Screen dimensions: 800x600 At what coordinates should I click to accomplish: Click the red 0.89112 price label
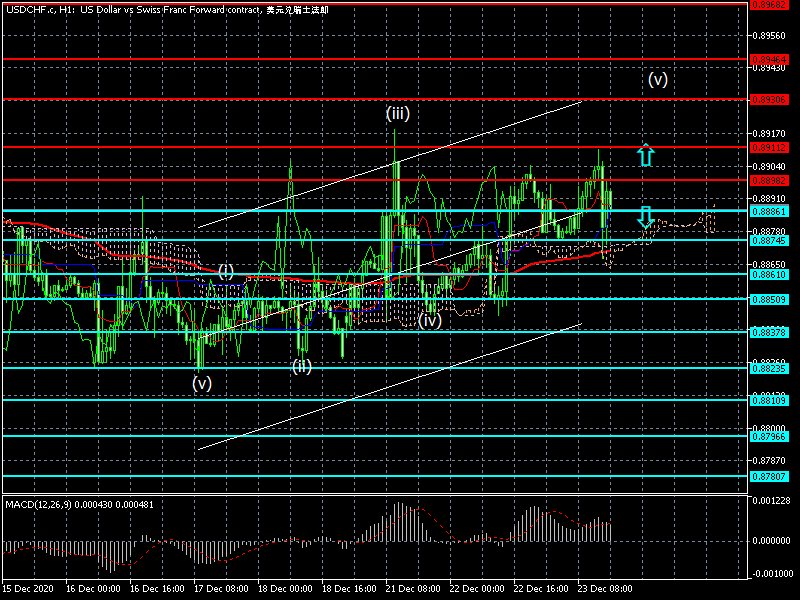point(769,147)
